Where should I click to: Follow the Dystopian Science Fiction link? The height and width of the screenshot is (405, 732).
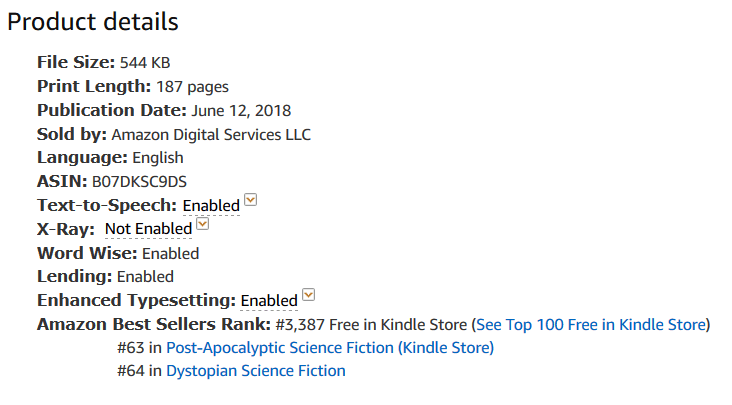(x=255, y=371)
